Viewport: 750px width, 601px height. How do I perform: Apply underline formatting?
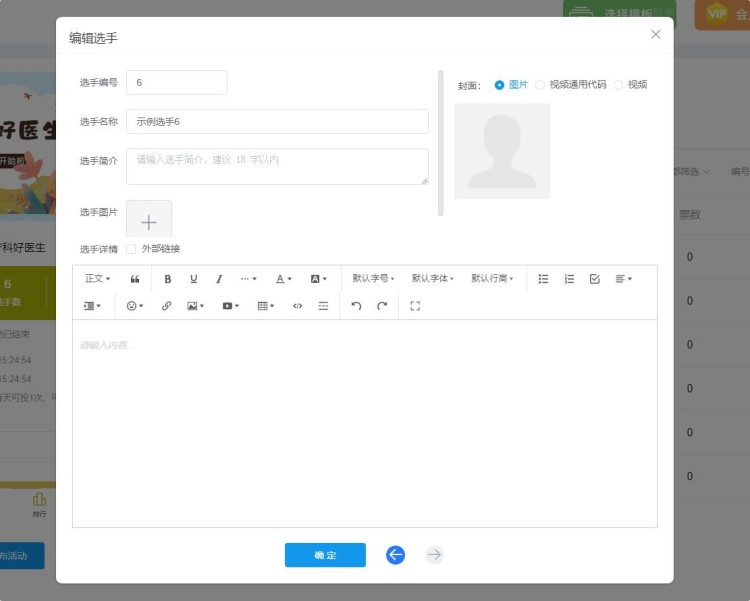point(193,279)
